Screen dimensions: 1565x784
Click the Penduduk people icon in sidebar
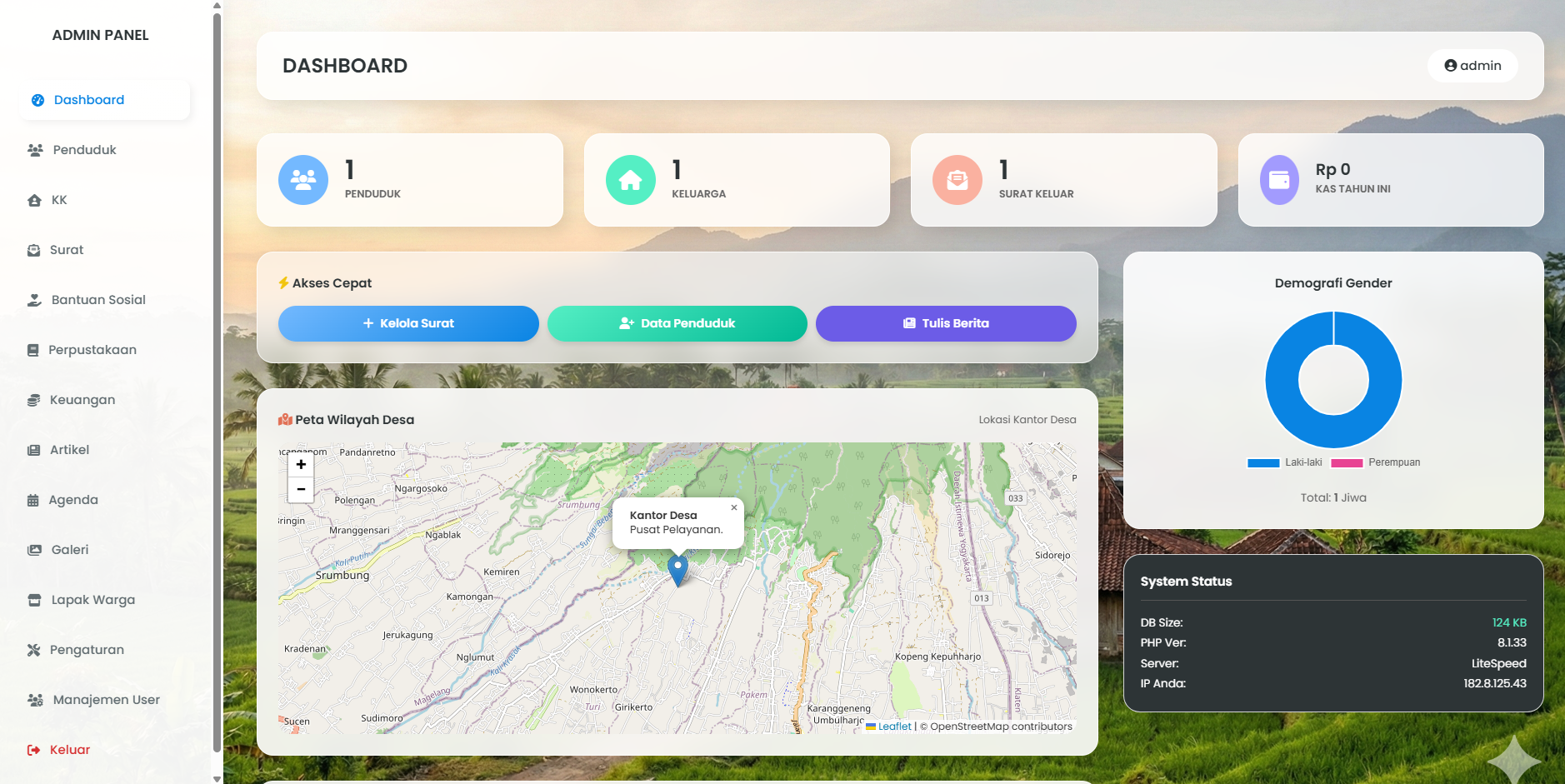(x=35, y=150)
